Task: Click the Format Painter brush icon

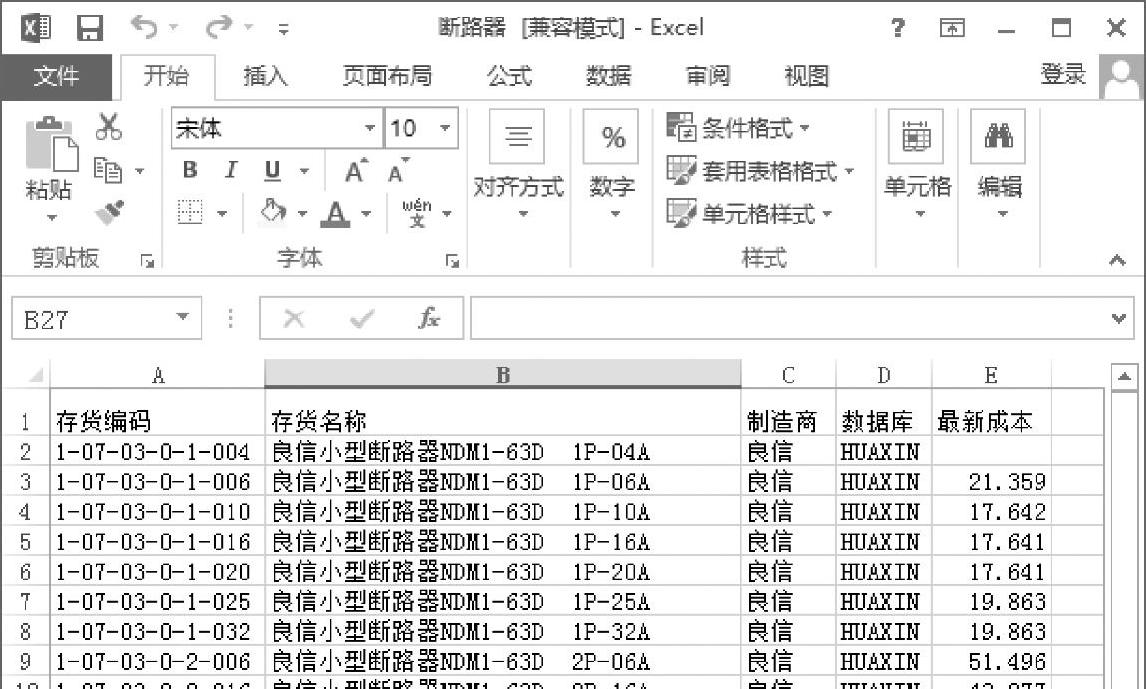Action: [x=109, y=213]
